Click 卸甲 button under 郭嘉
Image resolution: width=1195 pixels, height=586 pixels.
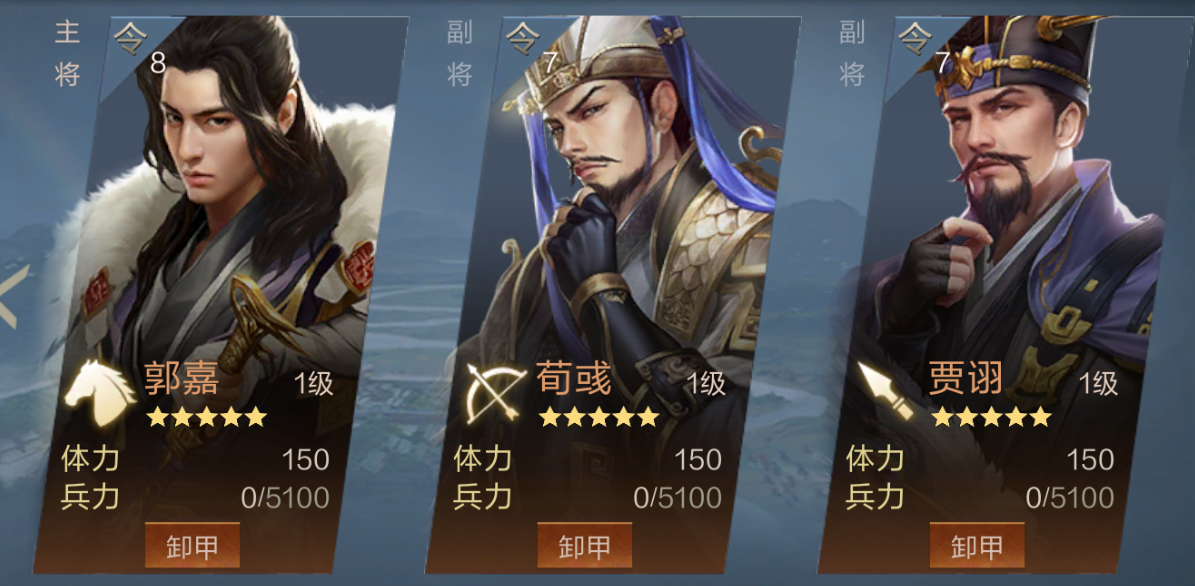point(192,546)
